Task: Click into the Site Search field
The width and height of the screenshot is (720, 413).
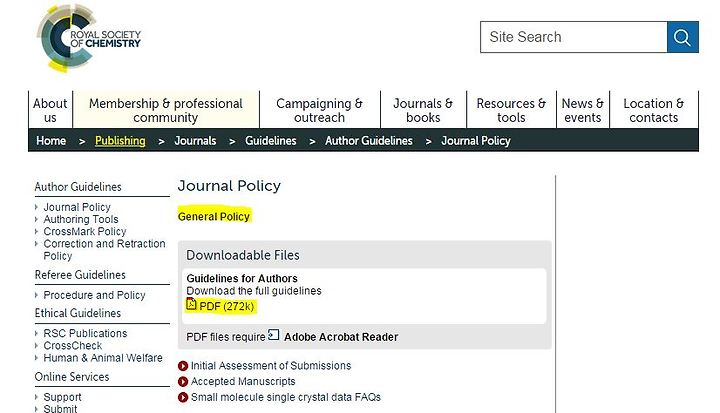Action: 574,37
